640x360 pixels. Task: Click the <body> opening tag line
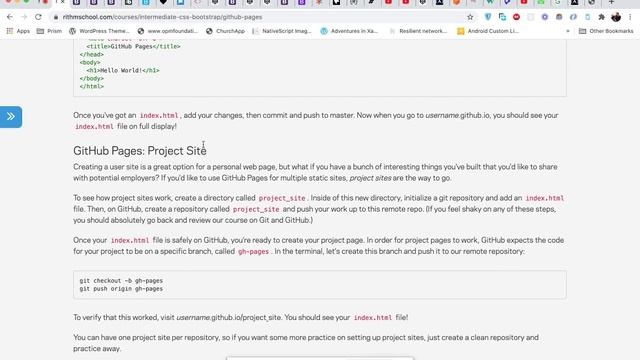pos(90,62)
